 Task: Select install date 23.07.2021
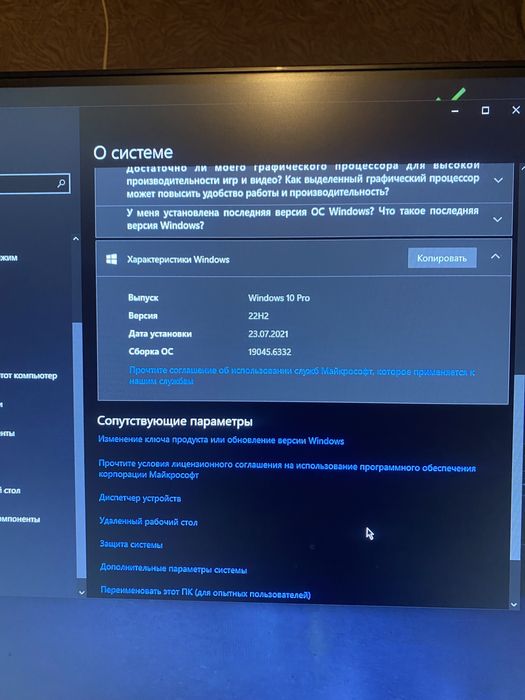(268, 334)
